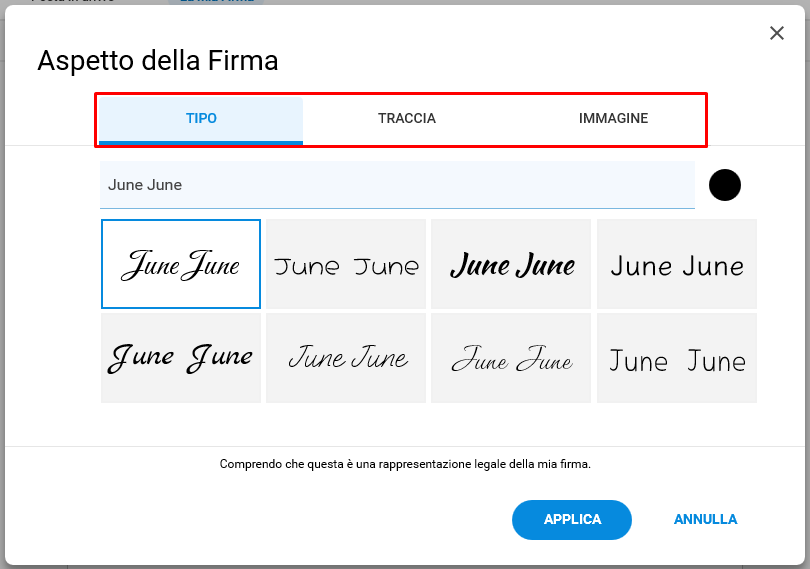Select the IMMAGINE tab
Screen dimensions: 810x569
pos(613,118)
